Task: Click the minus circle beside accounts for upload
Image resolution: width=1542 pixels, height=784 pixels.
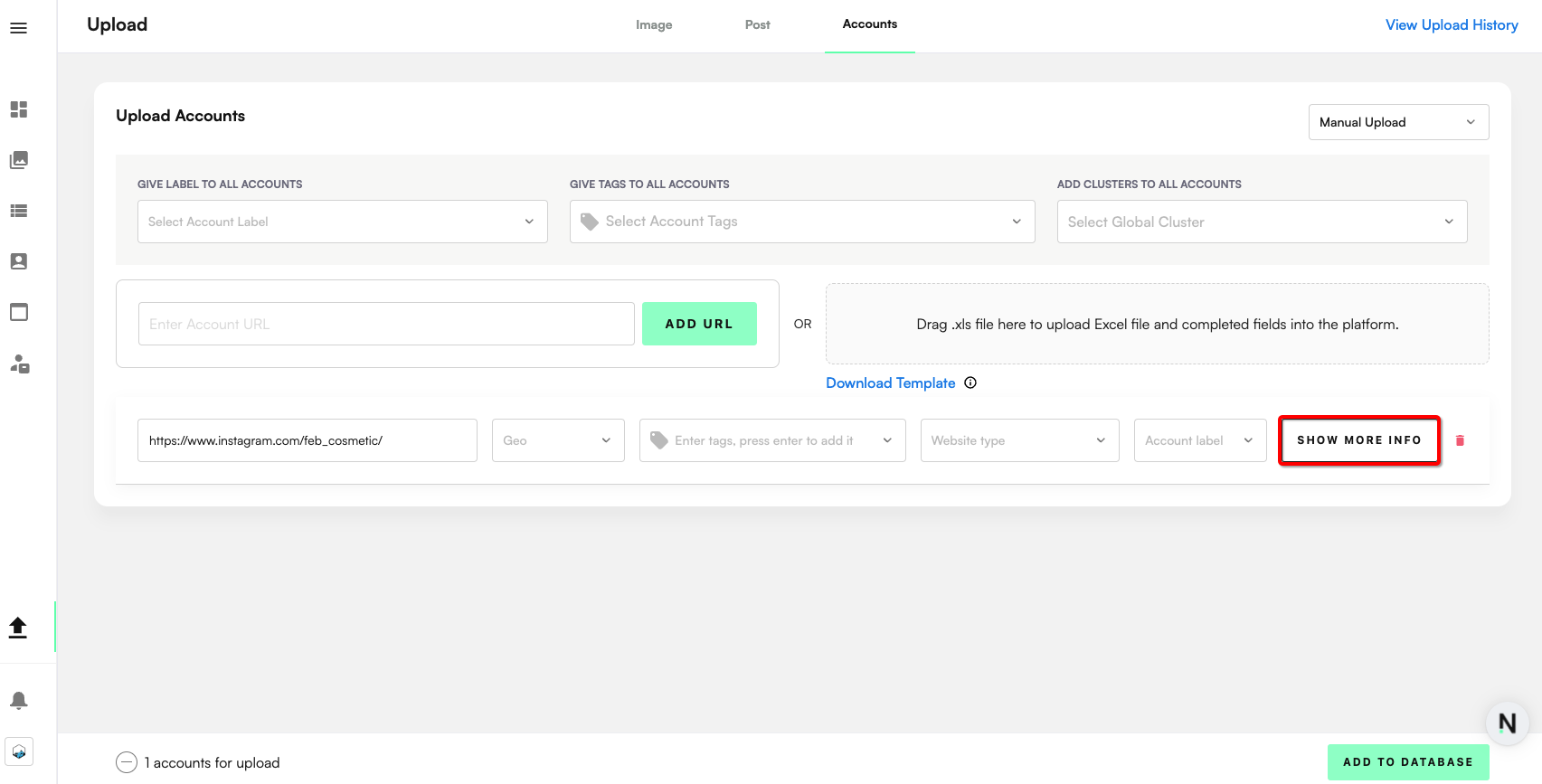Action: (x=127, y=762)
